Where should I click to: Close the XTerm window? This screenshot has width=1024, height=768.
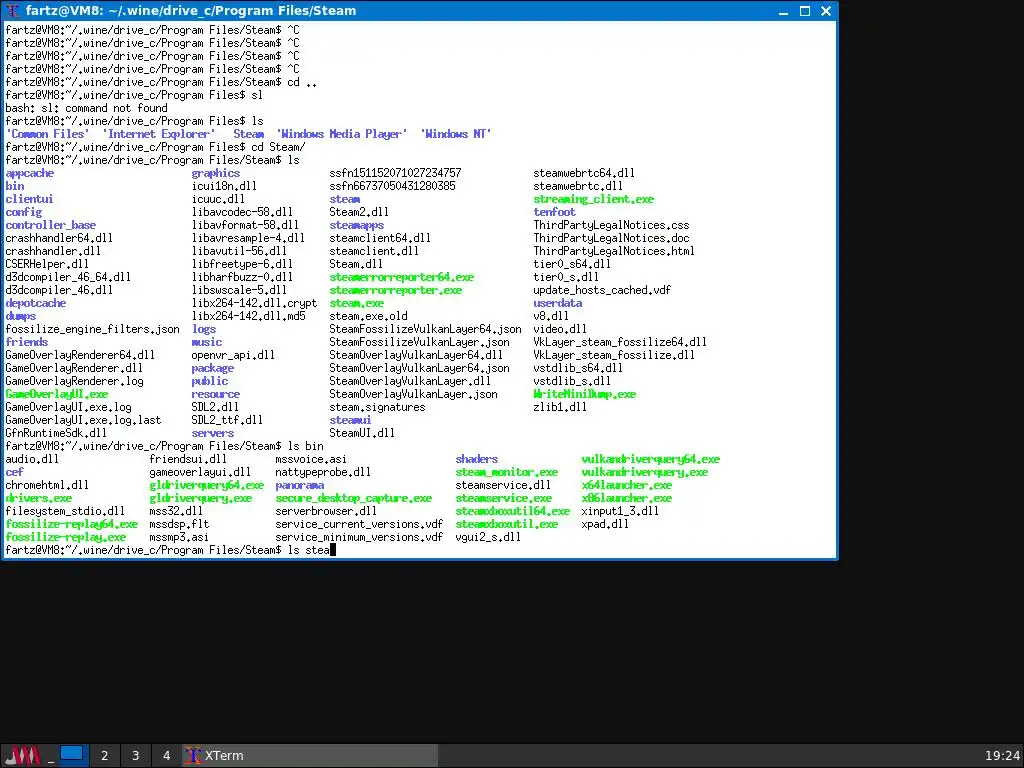tap(825, 11)
